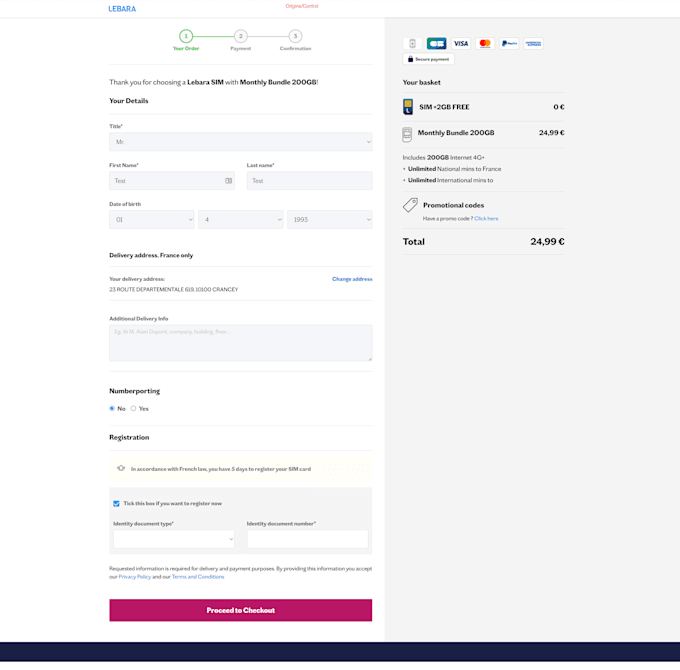This screenshot has width=680, height=670.
Task: Click the First Name input field
Action: coord(172,181)
